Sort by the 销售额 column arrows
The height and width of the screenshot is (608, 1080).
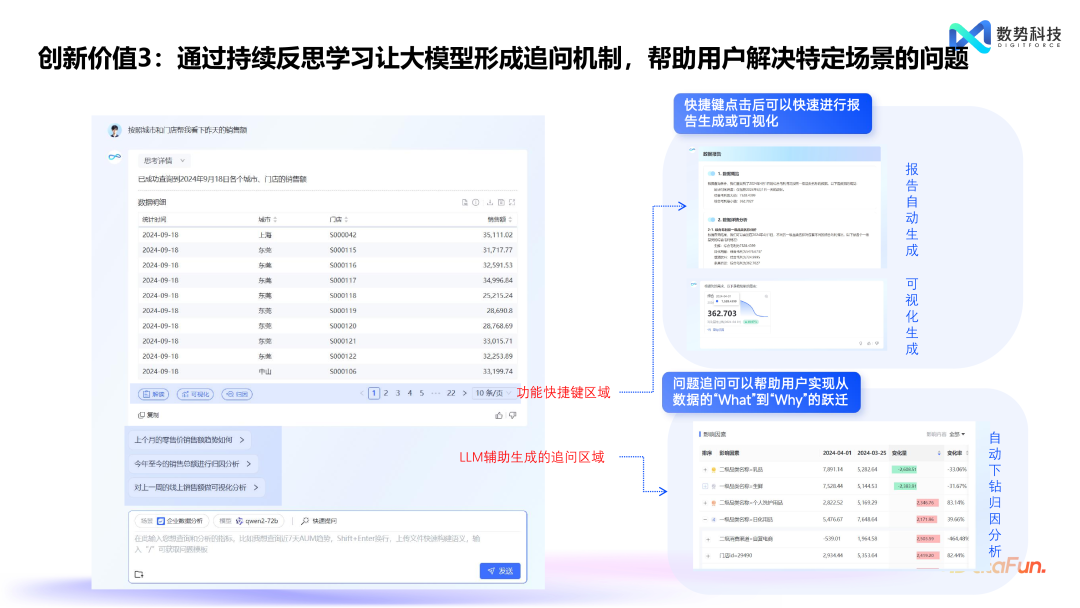pos(510,220)
